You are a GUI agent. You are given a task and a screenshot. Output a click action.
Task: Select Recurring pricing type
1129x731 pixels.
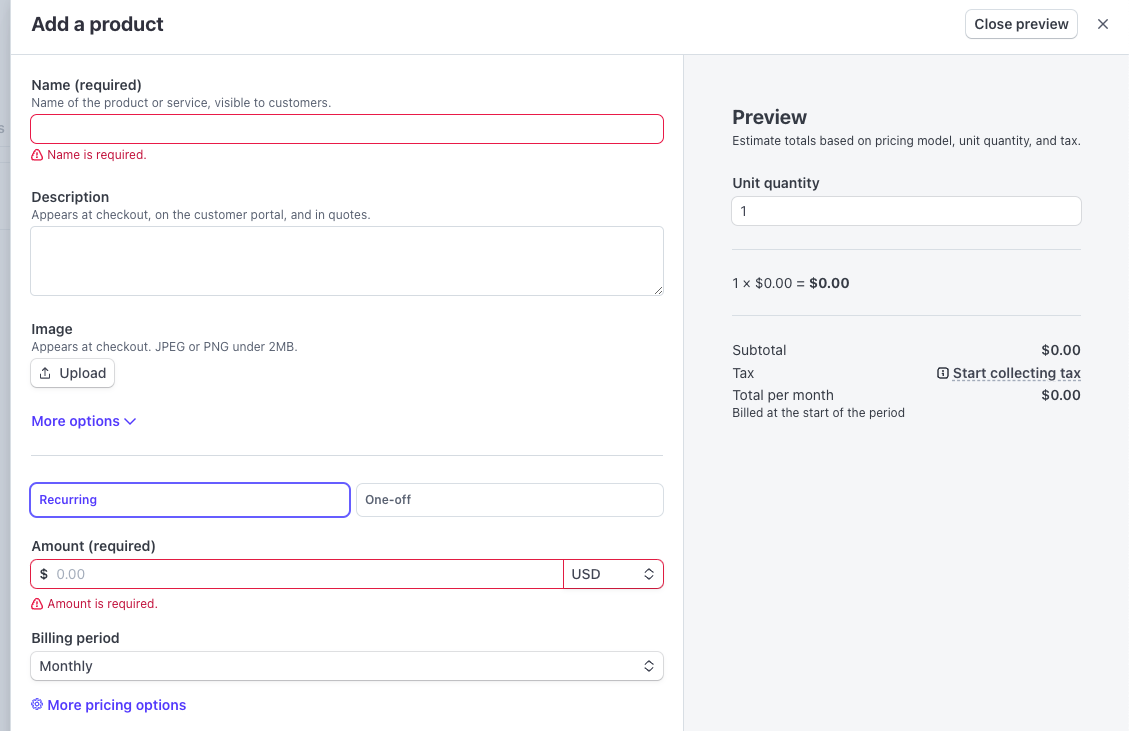[x=190, y=500]
